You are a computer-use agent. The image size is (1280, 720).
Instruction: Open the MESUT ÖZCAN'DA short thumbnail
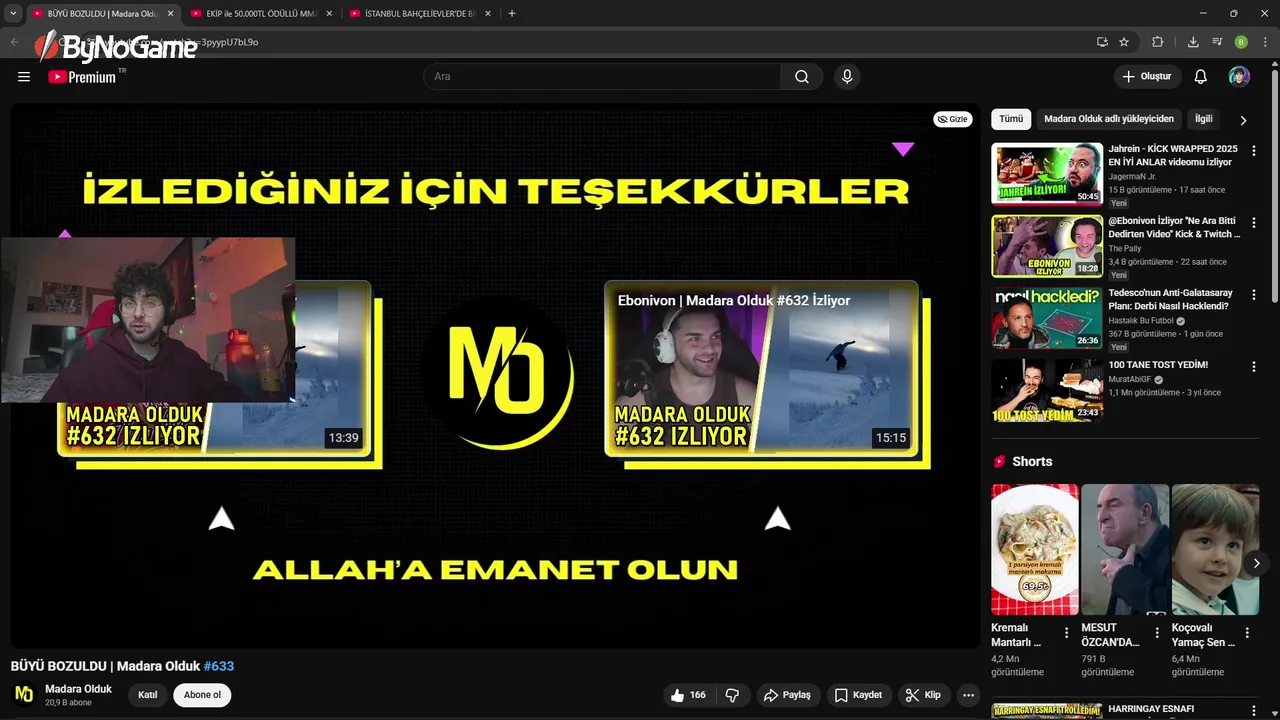click(x=1125, y=549)
